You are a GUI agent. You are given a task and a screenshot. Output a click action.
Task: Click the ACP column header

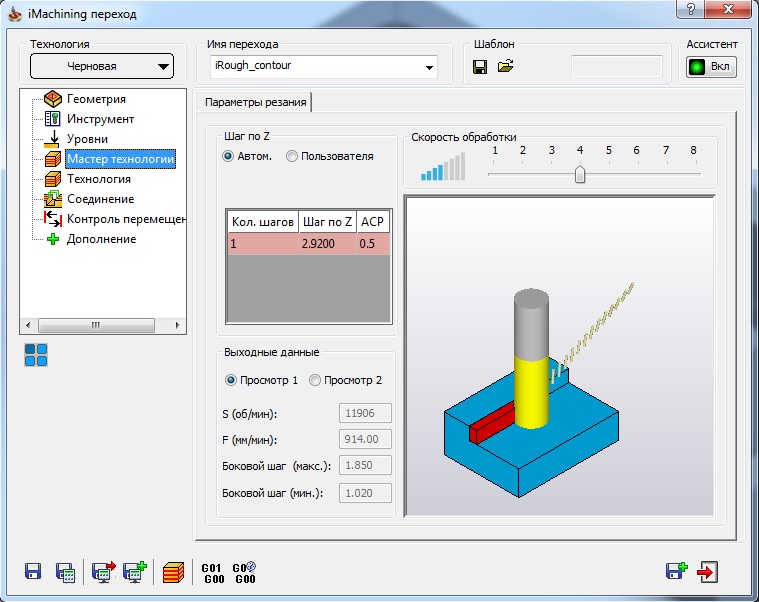click(373, 222)
